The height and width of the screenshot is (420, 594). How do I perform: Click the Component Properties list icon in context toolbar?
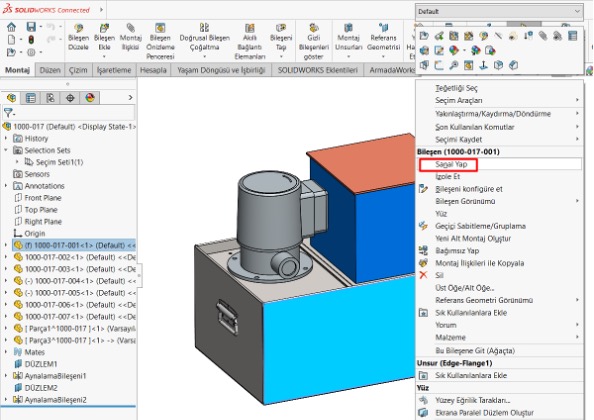click(572, 36)
